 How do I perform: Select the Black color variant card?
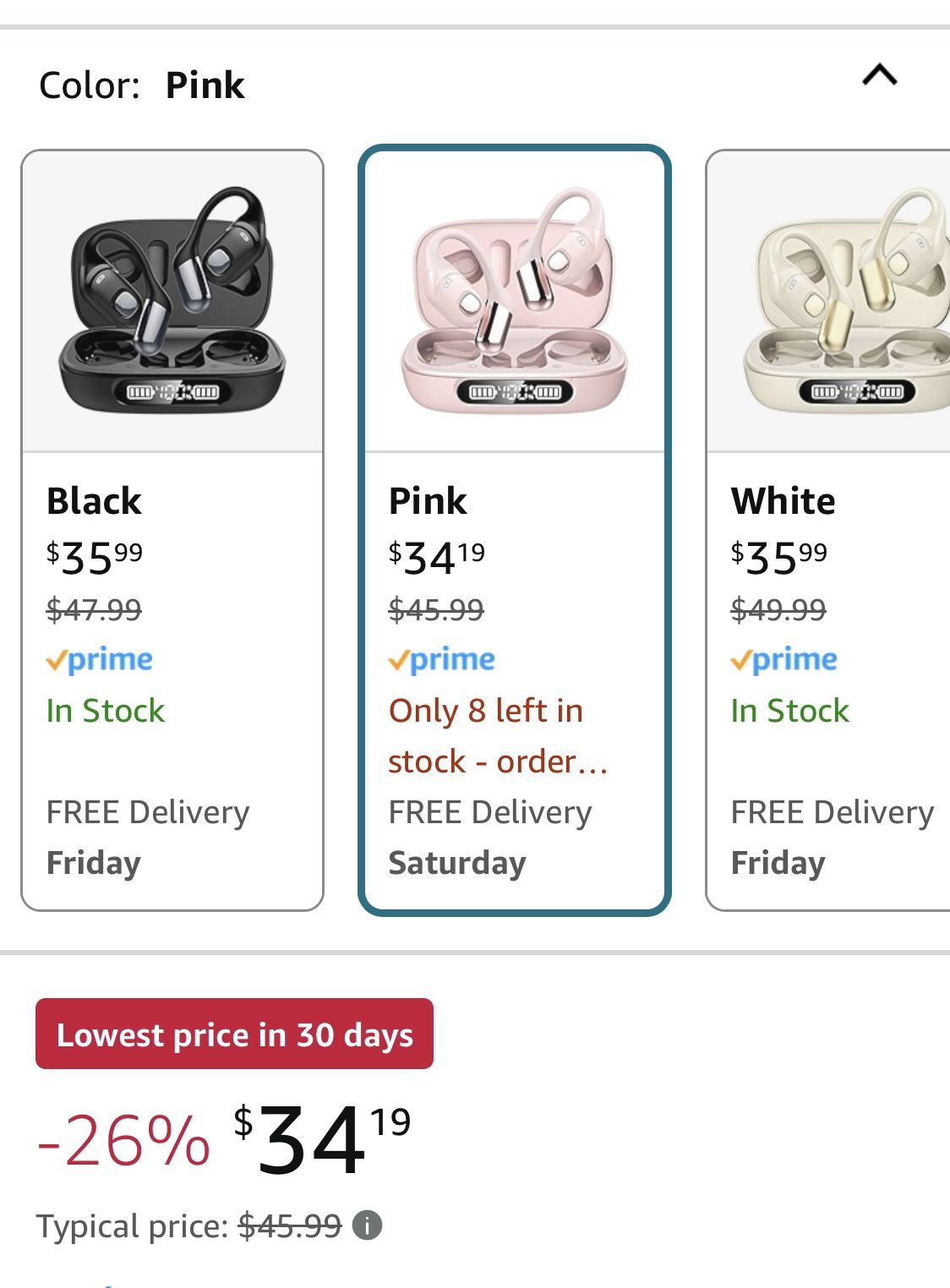(x=173, y=524)
